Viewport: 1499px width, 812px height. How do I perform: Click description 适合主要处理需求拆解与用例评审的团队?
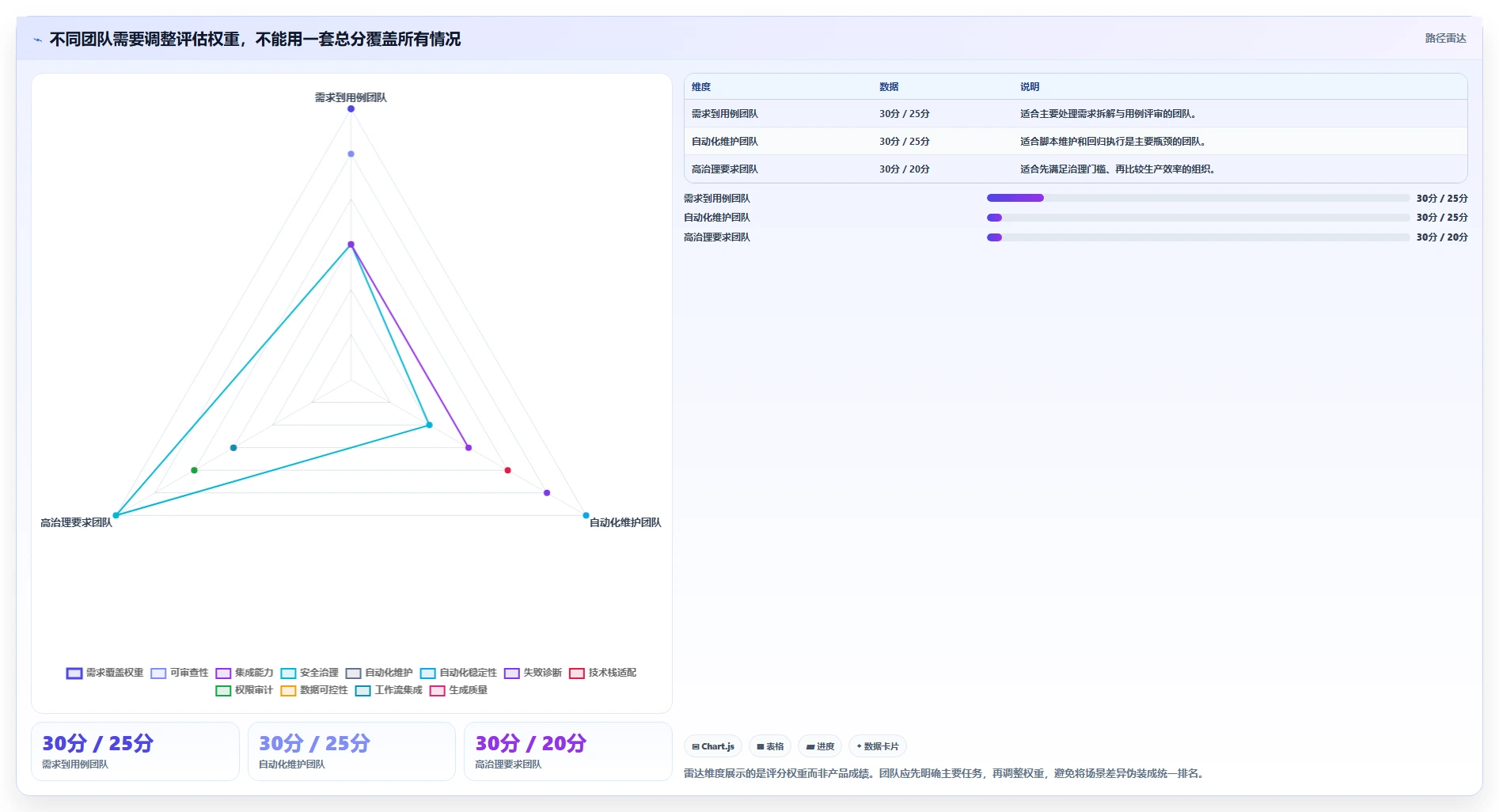point(1108,114)
